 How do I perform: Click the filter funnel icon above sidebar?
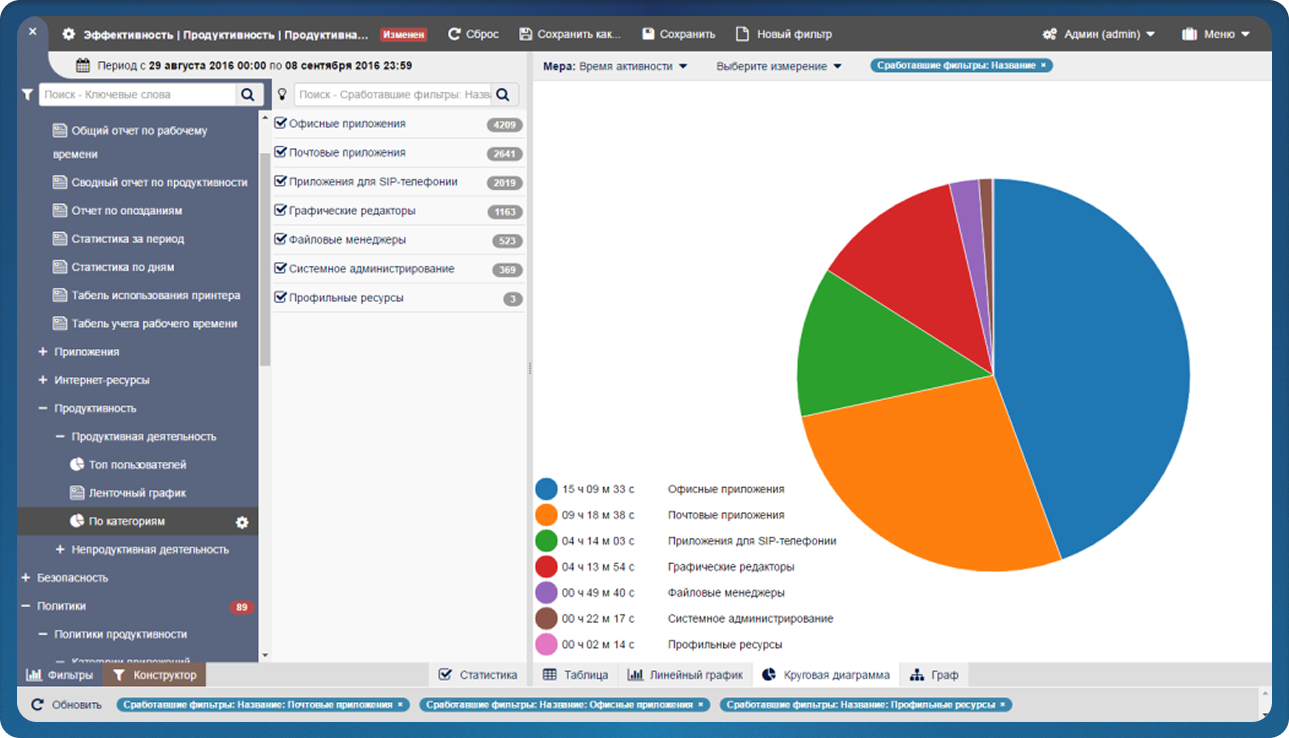(27, 94)
